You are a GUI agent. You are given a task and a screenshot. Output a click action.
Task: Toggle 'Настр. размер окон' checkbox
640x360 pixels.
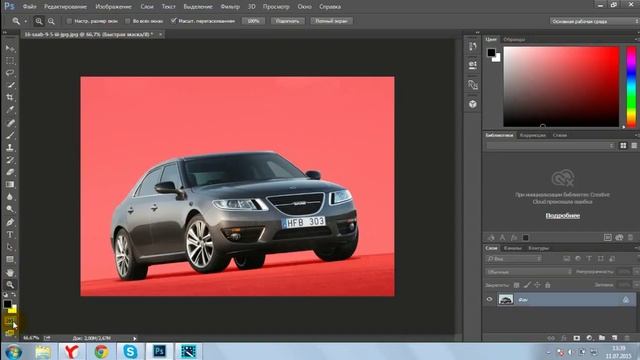[69, 21]
